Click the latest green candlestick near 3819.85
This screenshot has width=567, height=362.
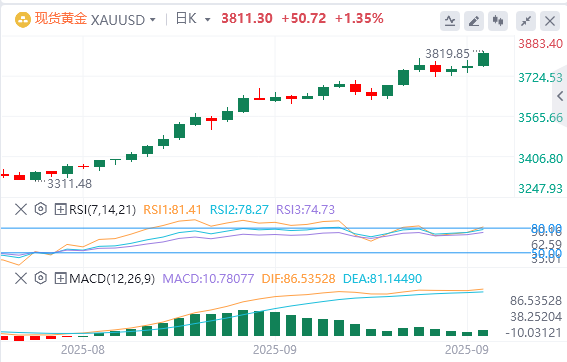(483, 59)
